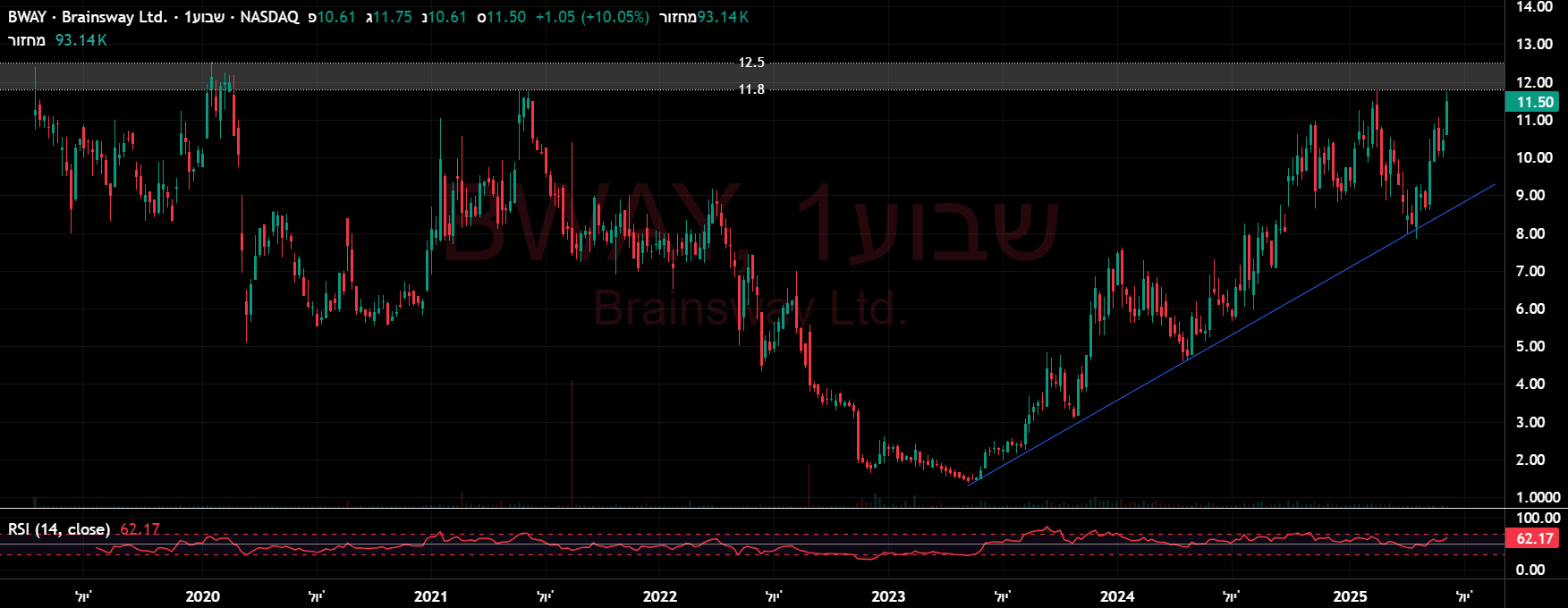Screen dimensions: 1568x608
Task: Select the close value 11.50 in the legend
Action: tap(506, 17)
